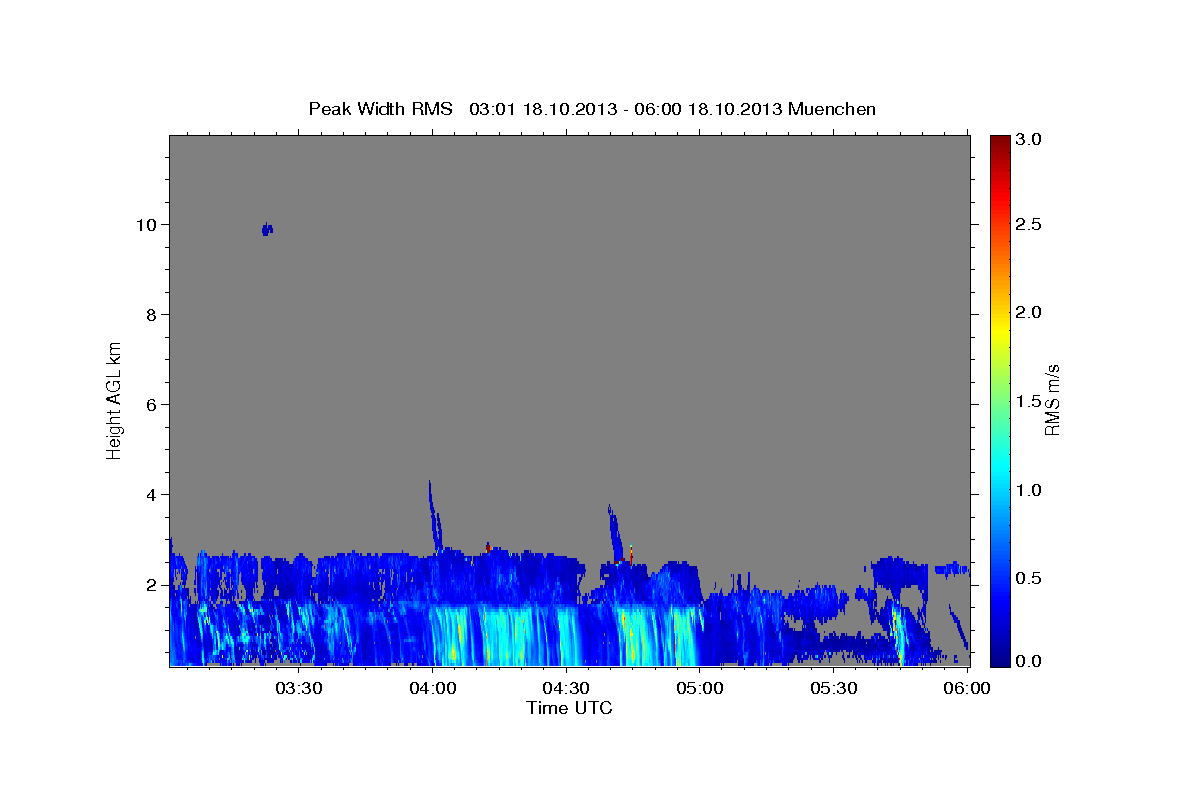Click the colorbar value 1.5

tap(1030, 400)
